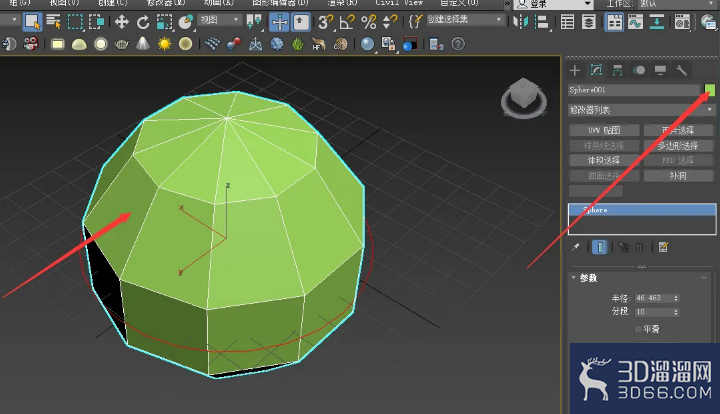Click the 半径 radius value field
Screen dimensions: 720x414
click(654, 298)
